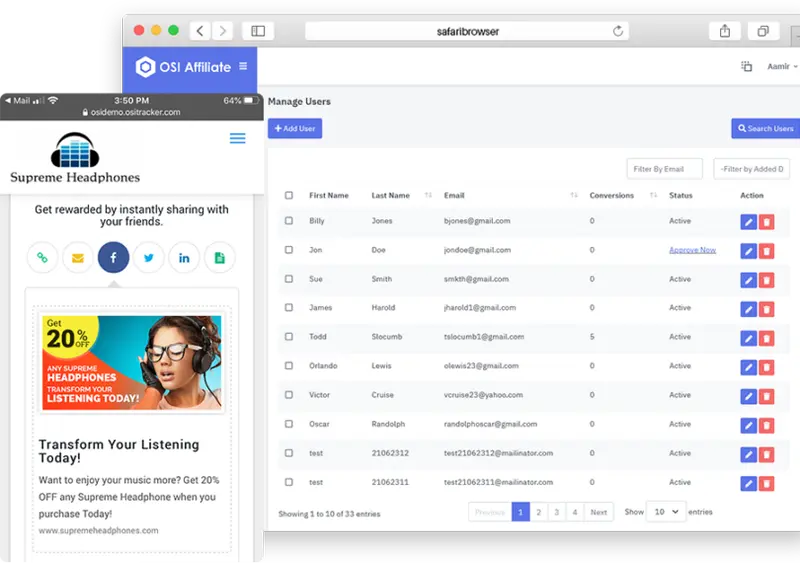The width and height of the screenshot is (800, 563).
Task: Click the Filter By Email input field
Action: (x=664, y=169)
